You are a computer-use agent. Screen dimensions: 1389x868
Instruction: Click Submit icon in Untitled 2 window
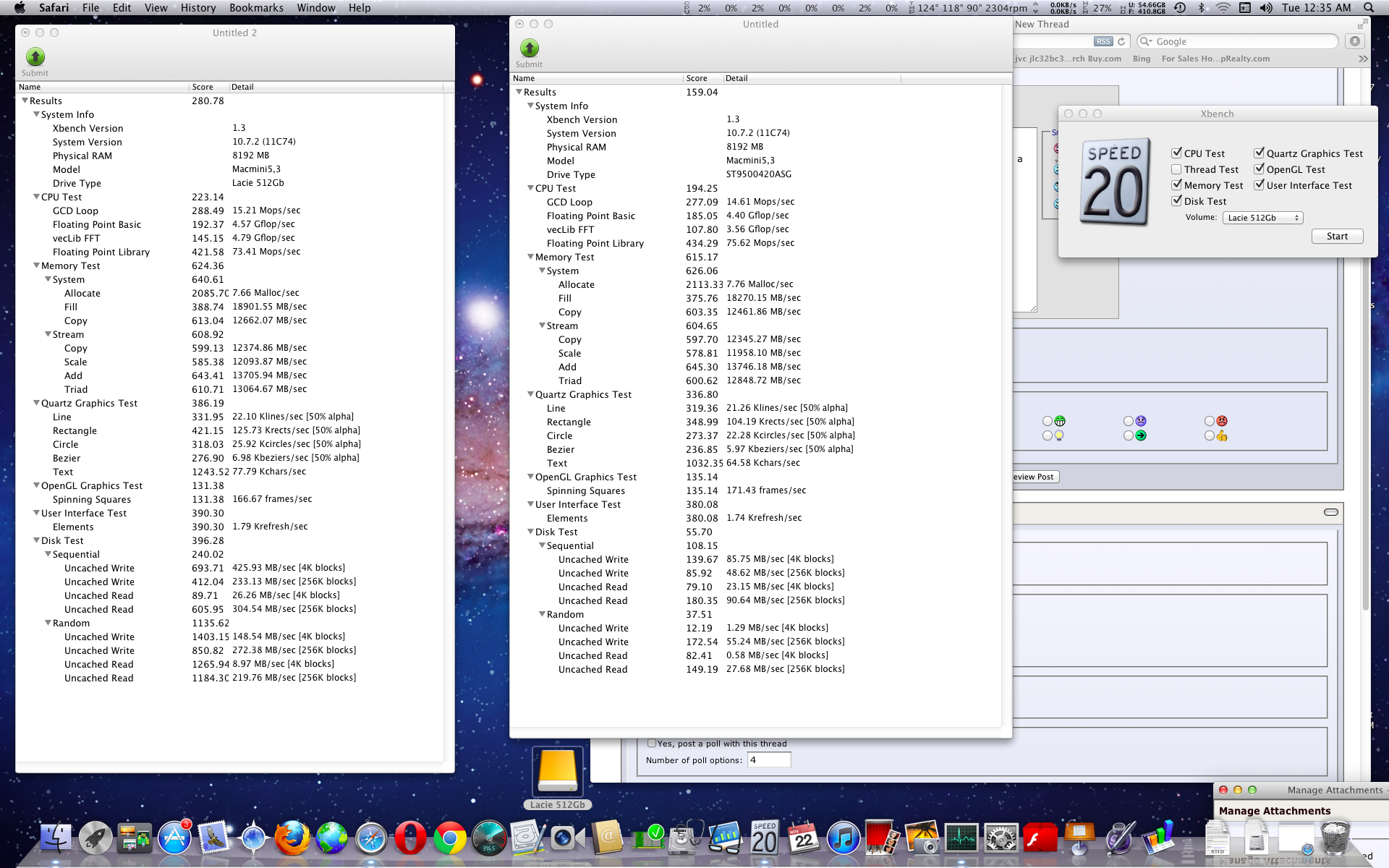(35, 57)
